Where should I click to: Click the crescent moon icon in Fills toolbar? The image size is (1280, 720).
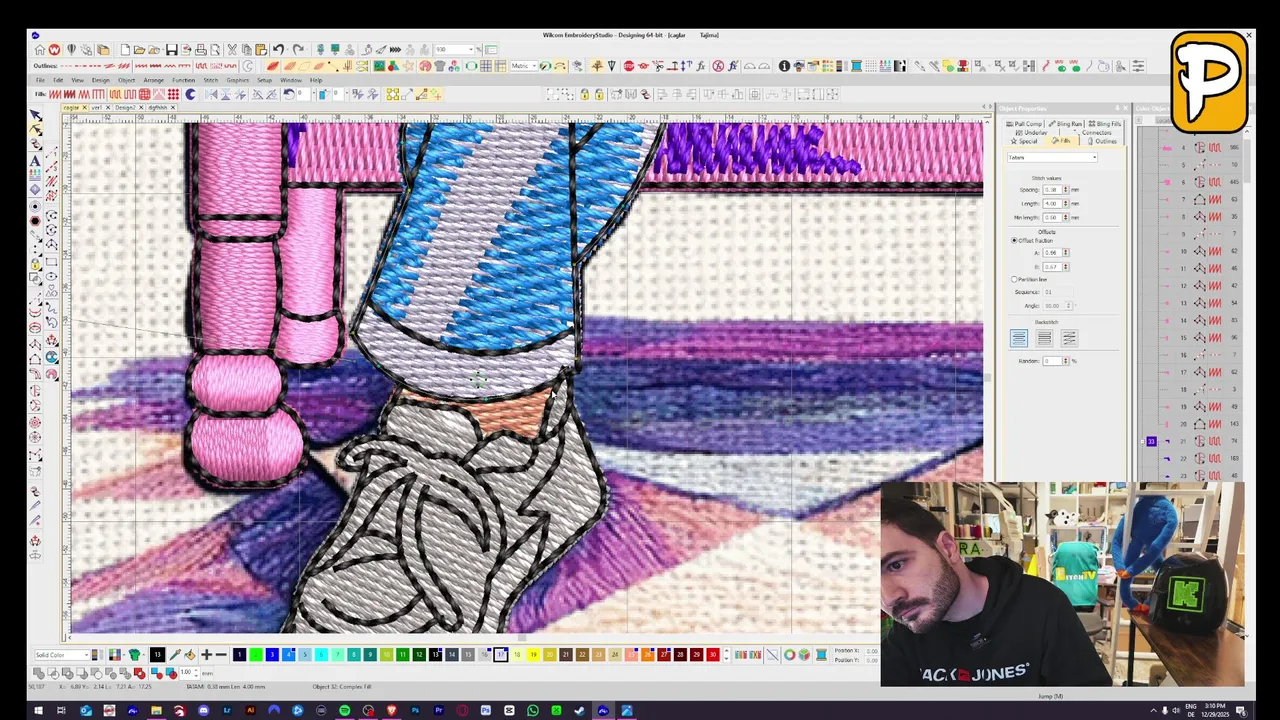190,94
